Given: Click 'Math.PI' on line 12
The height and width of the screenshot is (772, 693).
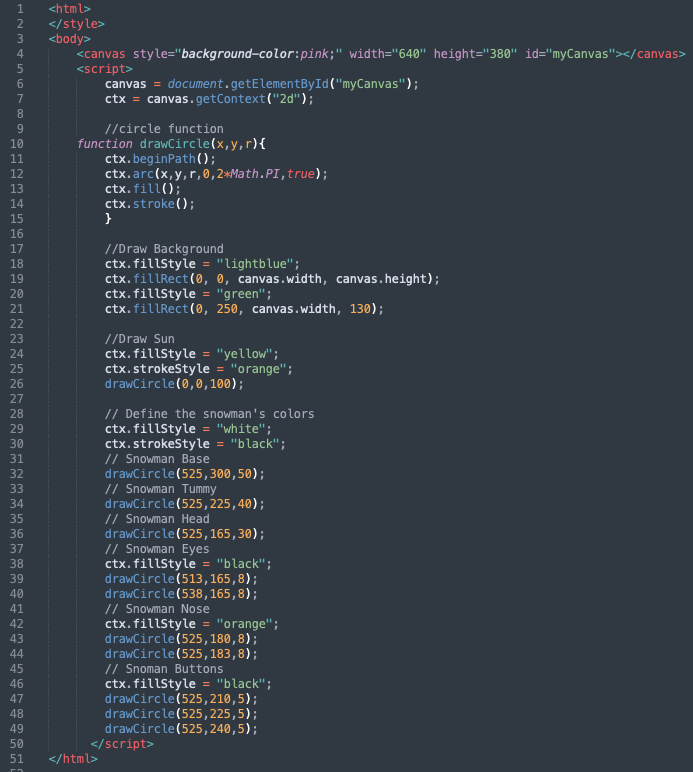Looking at the screenshot, I should coord(255,174).
